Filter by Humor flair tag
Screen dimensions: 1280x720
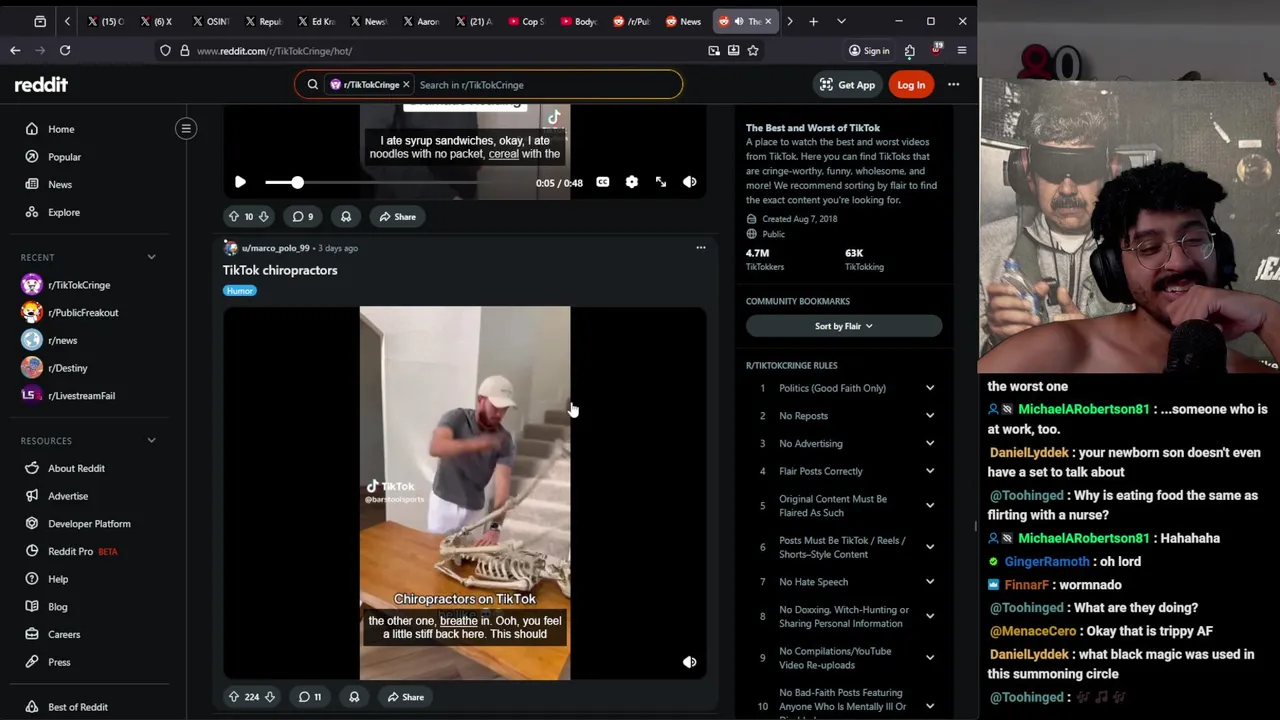(x=240, y=291)
